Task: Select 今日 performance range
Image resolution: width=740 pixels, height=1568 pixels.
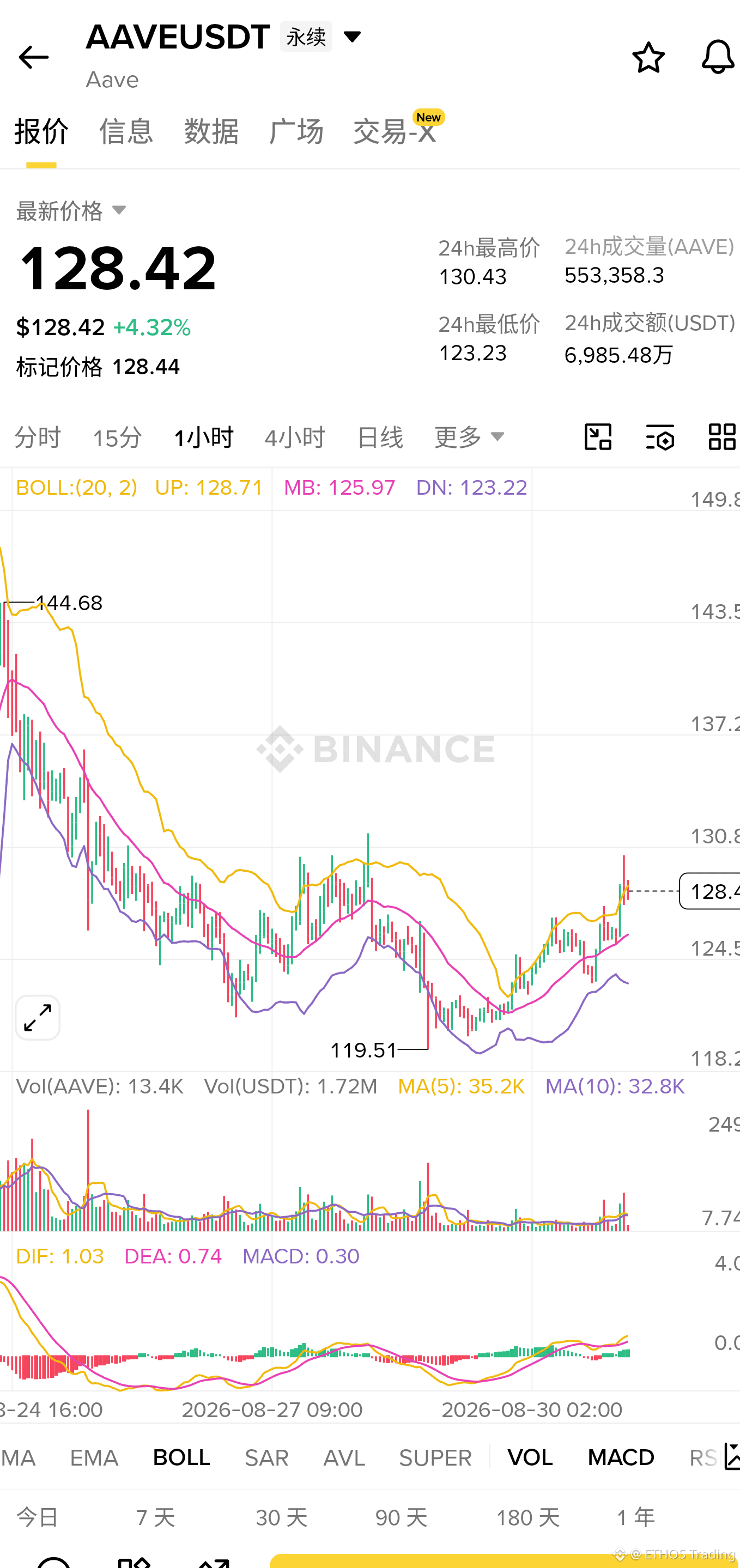Action: [x=38, y=1517]
